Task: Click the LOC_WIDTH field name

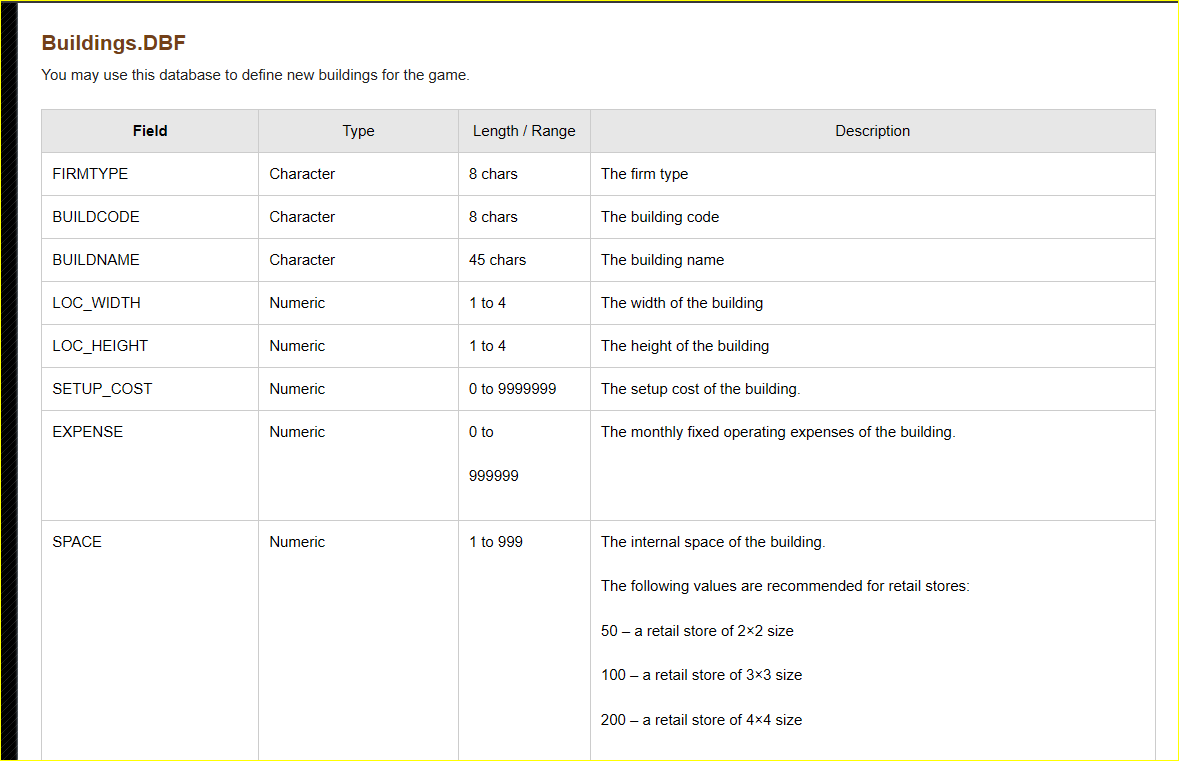Action: tap(96, 303)
